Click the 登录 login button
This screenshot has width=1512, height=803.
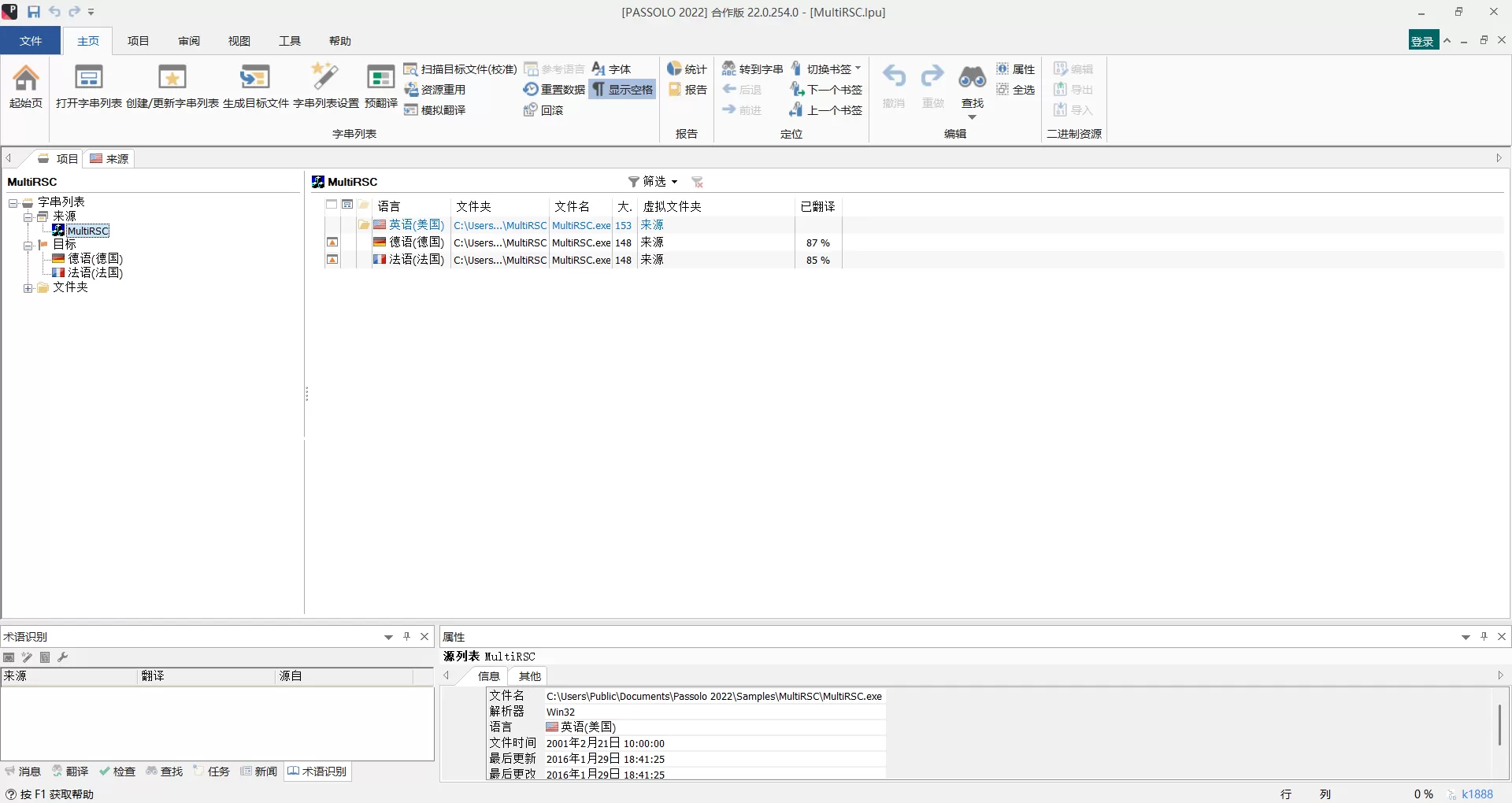point(1422,40)
